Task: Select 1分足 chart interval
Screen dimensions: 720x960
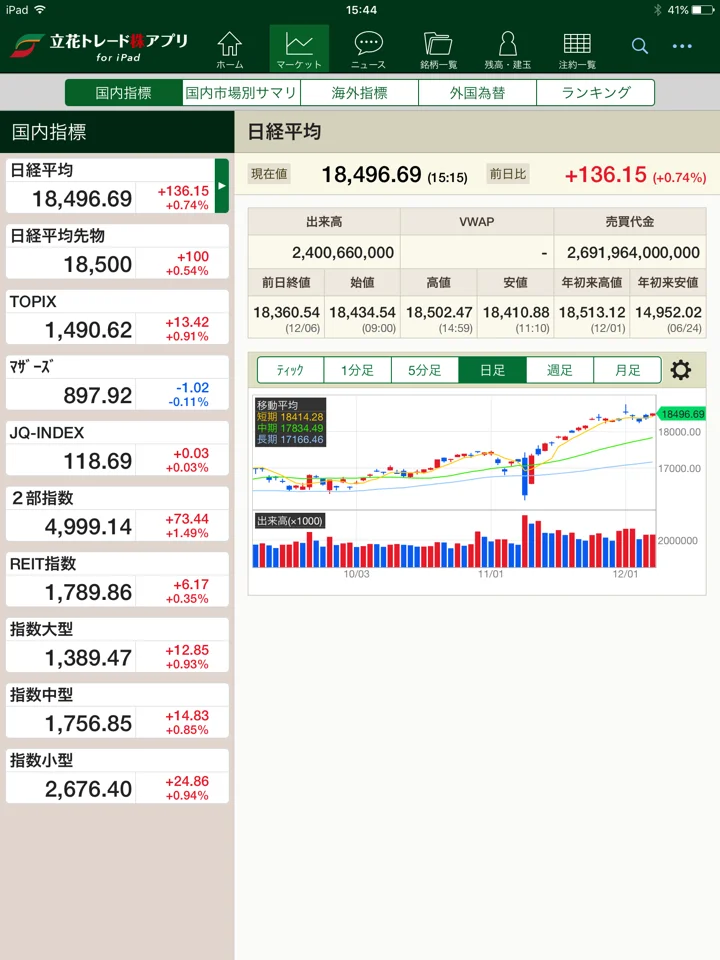Action: point(358,370)
